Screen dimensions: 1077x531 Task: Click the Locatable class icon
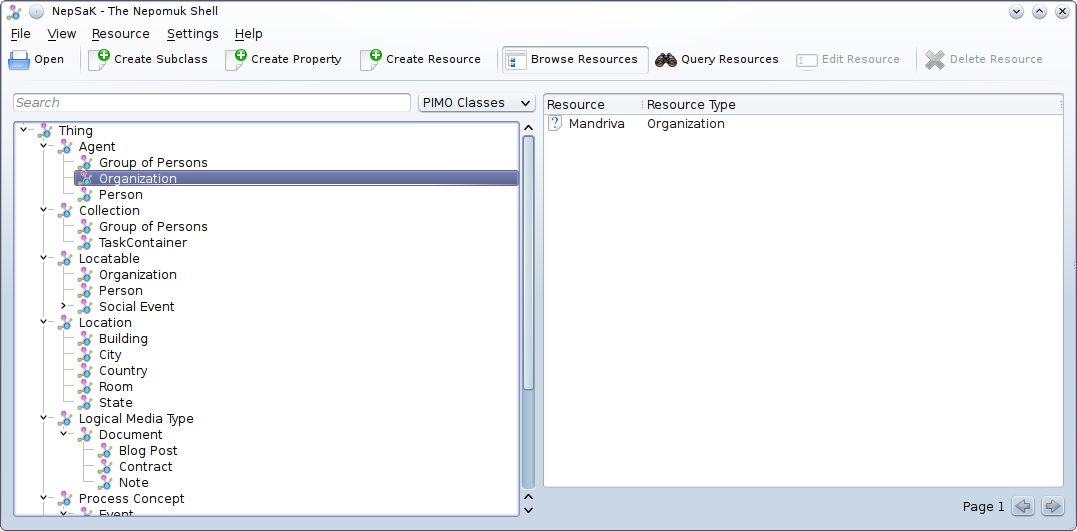pos(65,258)
